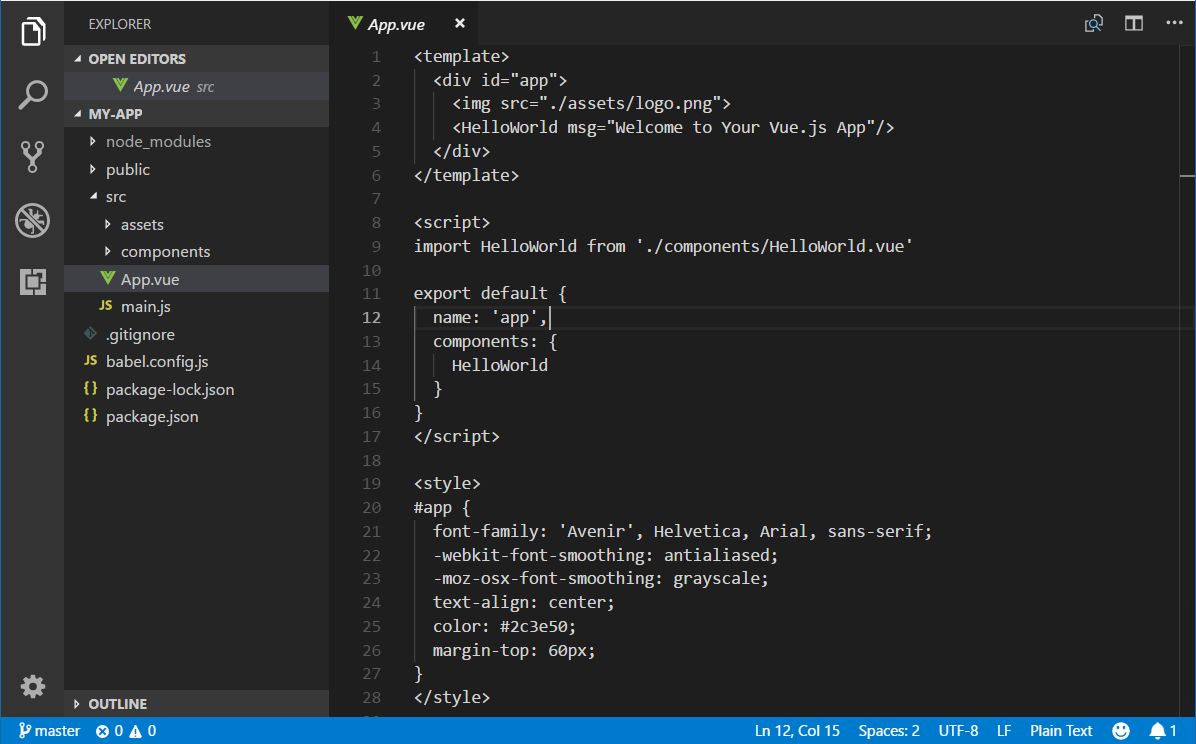This screenshot has height=744, width=1196.
Task: Change encoding via UTF-8 indicator
Action: (x=958, y=731)
